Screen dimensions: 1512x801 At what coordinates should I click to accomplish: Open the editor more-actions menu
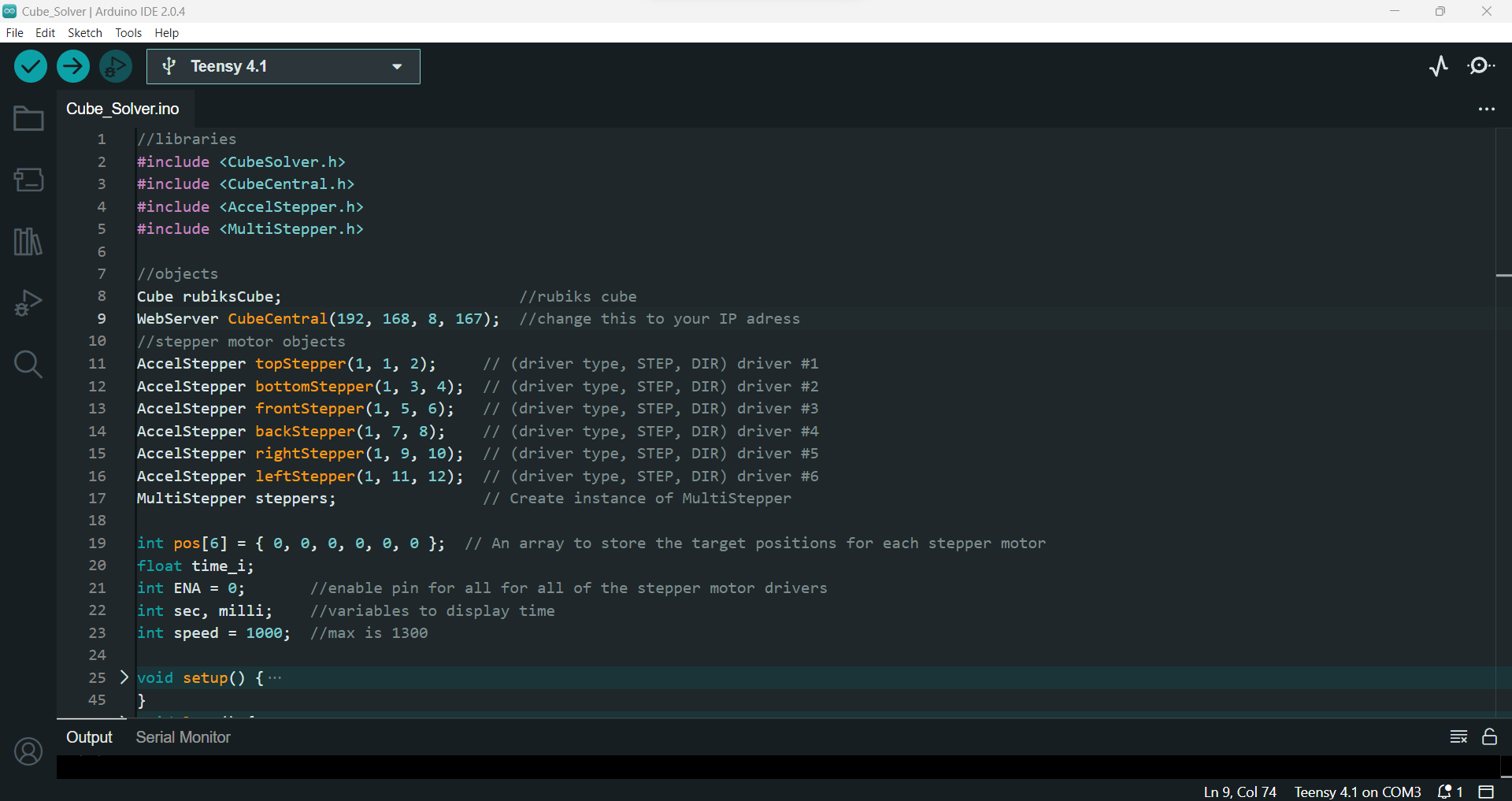[x=1487, y=109]
